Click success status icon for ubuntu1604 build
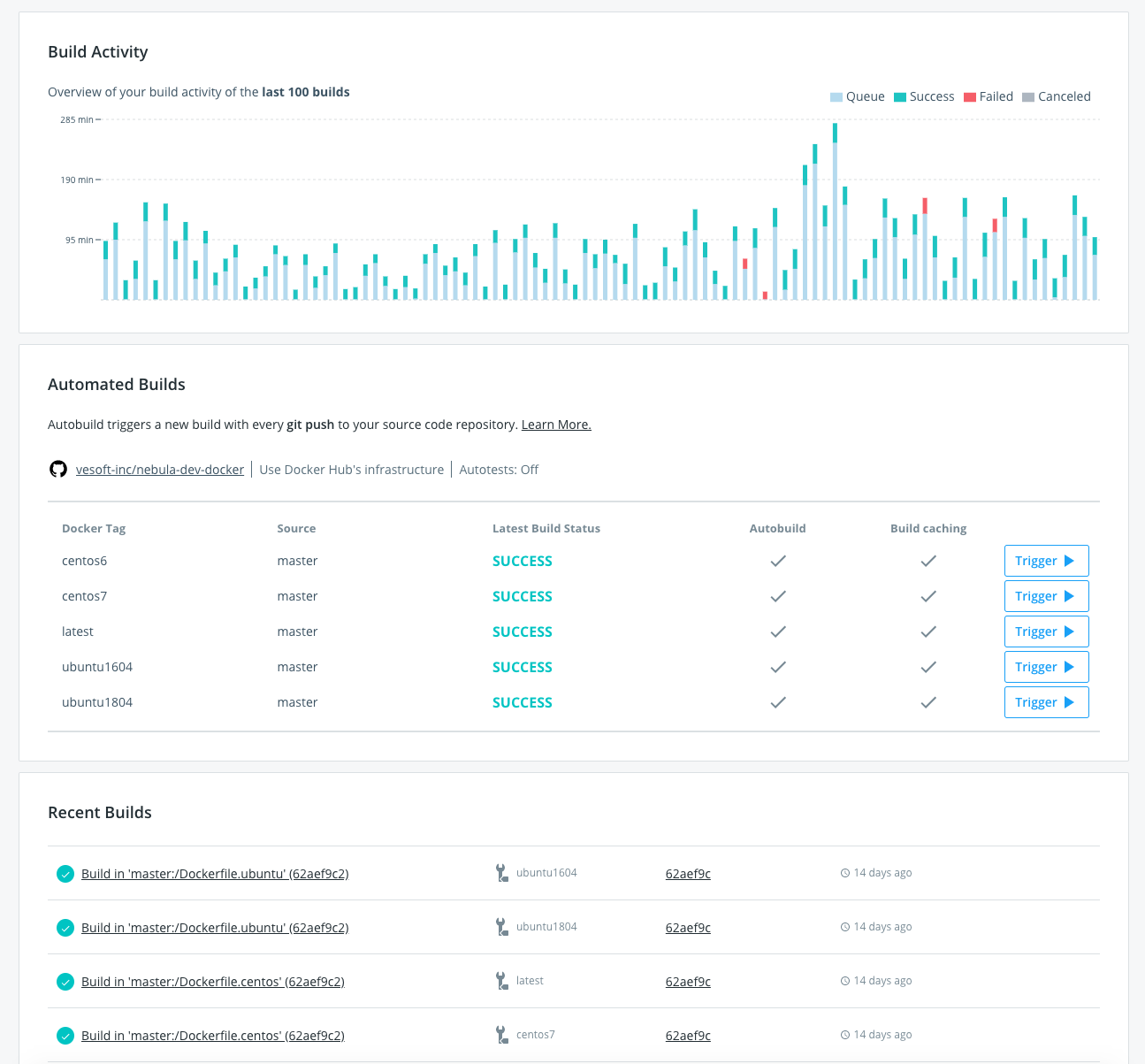1145x1064 pixels. (65, 874)
